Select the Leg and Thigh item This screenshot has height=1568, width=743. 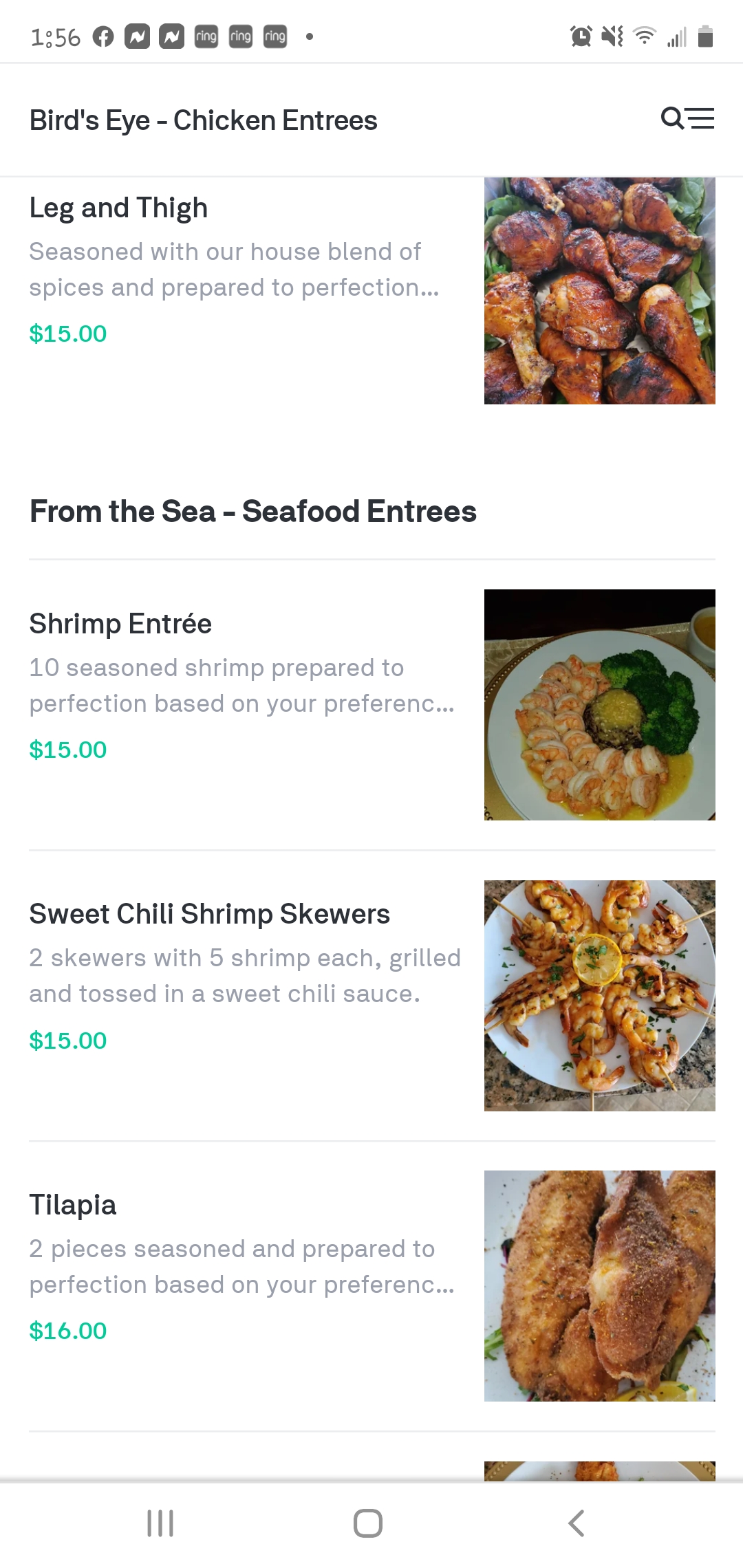point(118,208)
